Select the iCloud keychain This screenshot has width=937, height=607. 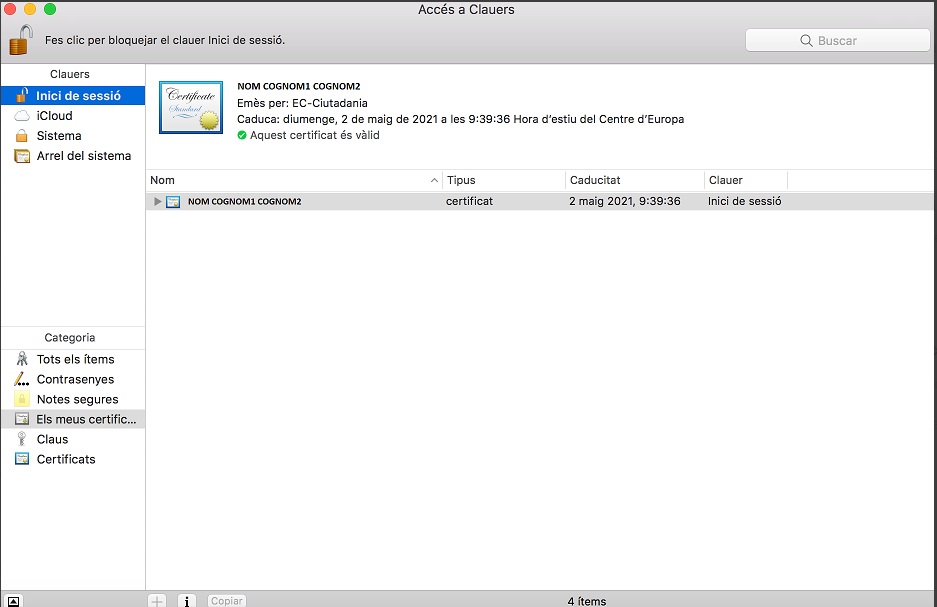pos(54,116)
